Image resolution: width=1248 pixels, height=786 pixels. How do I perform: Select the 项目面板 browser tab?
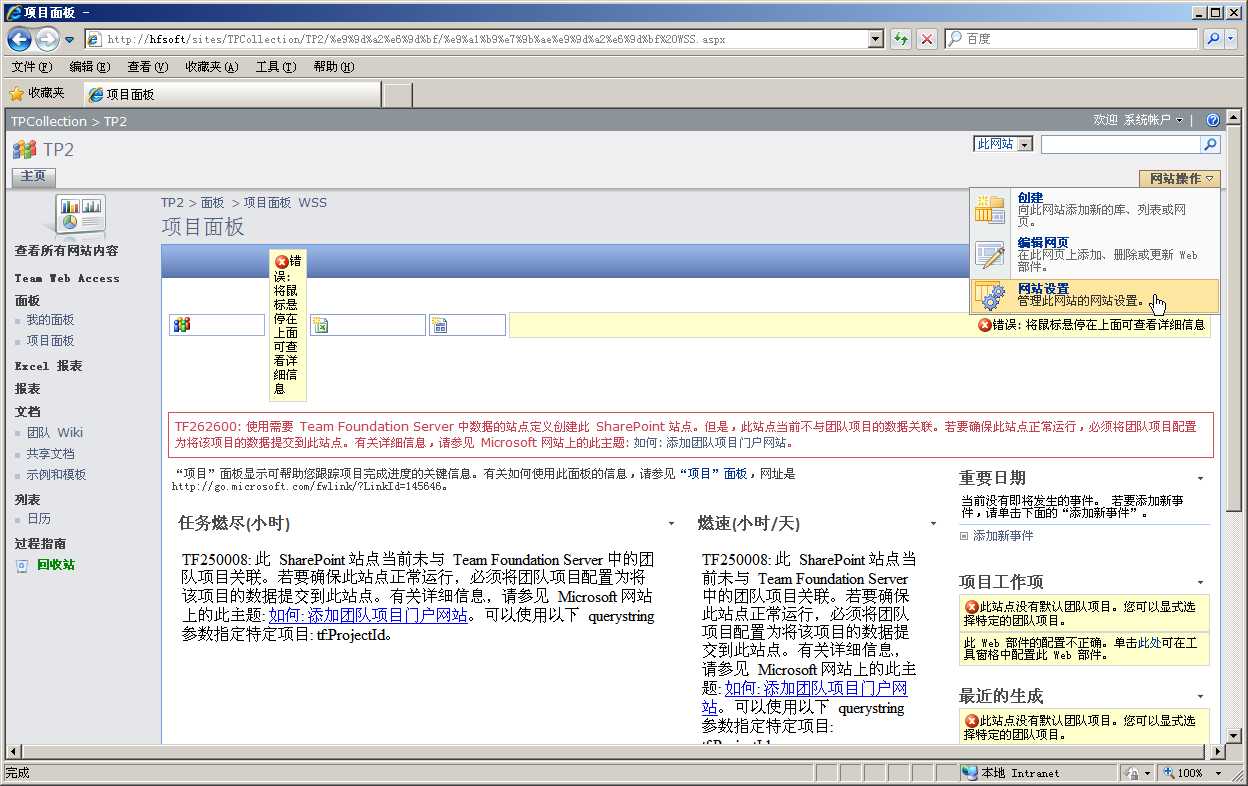pos(232,94)
